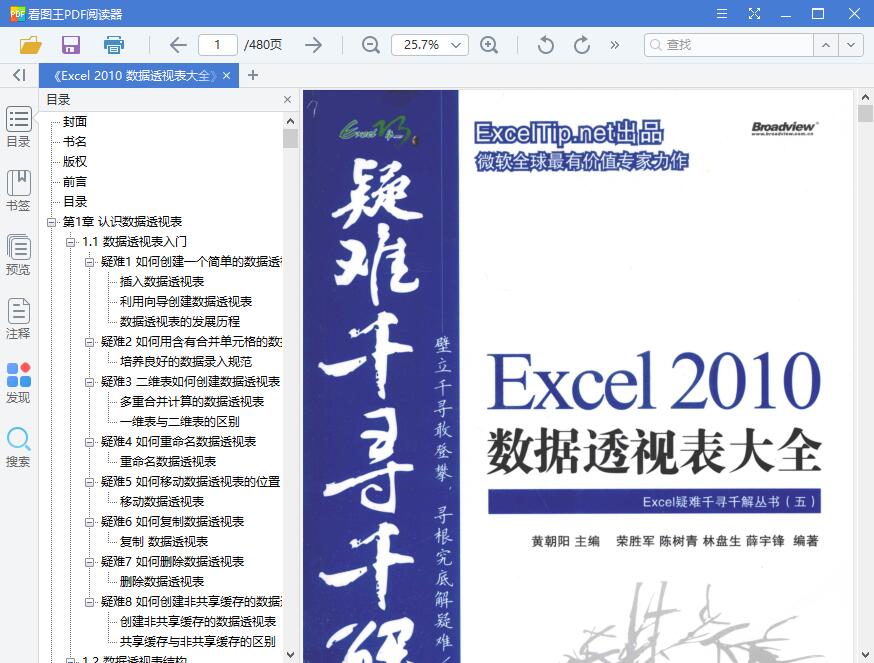This screenshot has width=874, height=663.
Task: Show more toolbar tools chevrons
Action: pos(614,45)
